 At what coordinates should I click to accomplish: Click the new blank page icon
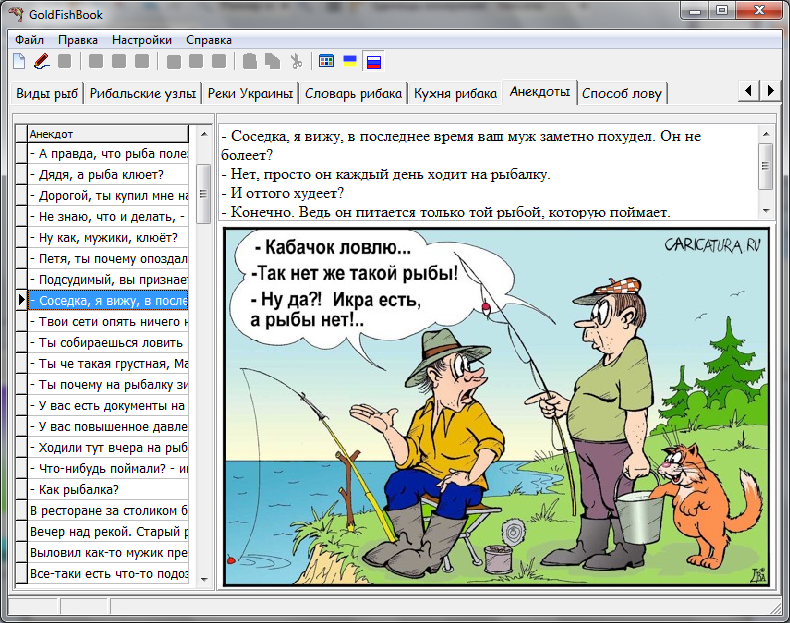coord(19,61)
